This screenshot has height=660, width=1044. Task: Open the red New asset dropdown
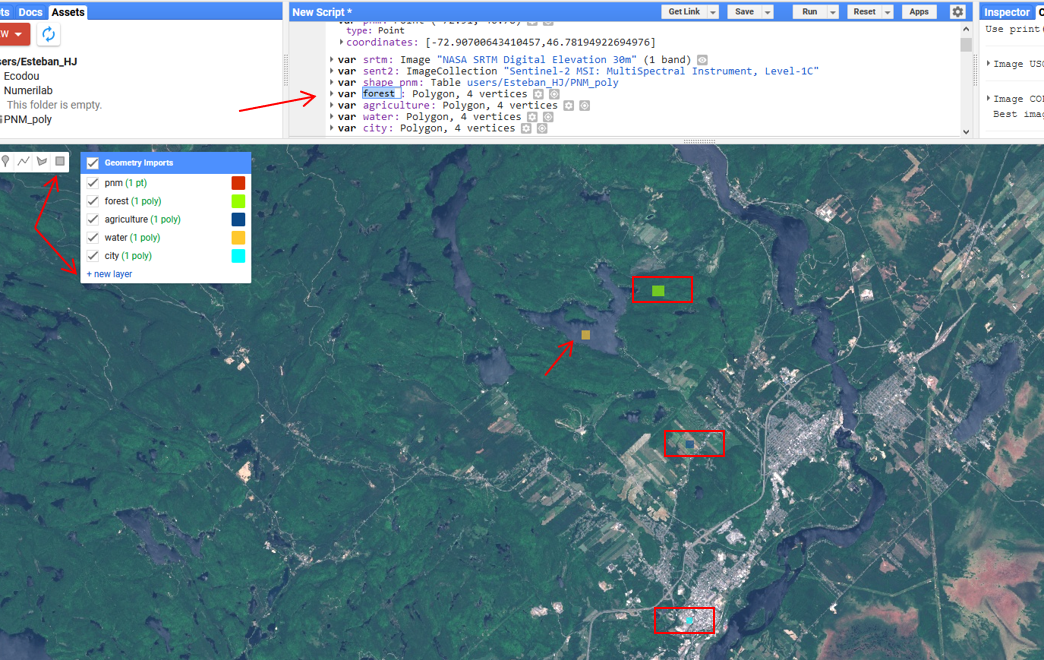pyautogui.click(x=13, y=34)
